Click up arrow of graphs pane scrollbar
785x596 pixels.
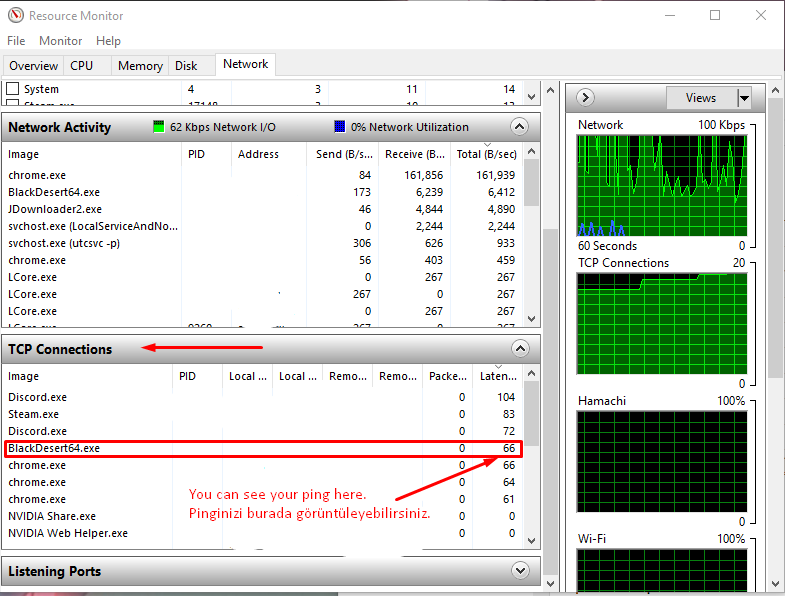click(x=775, y=90)
